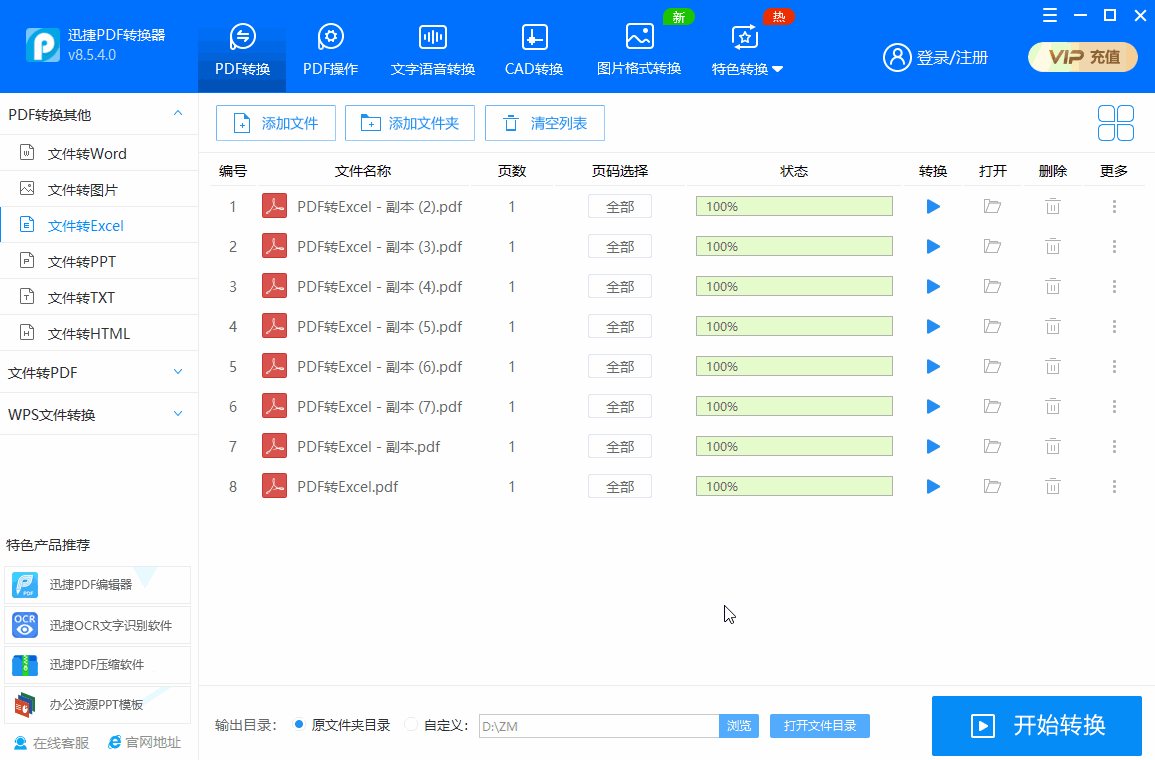Viewport: 1155px width, 760px height.
Task: Switch to the 图片格式转换 tab
Action: click(x=638, y=47)
